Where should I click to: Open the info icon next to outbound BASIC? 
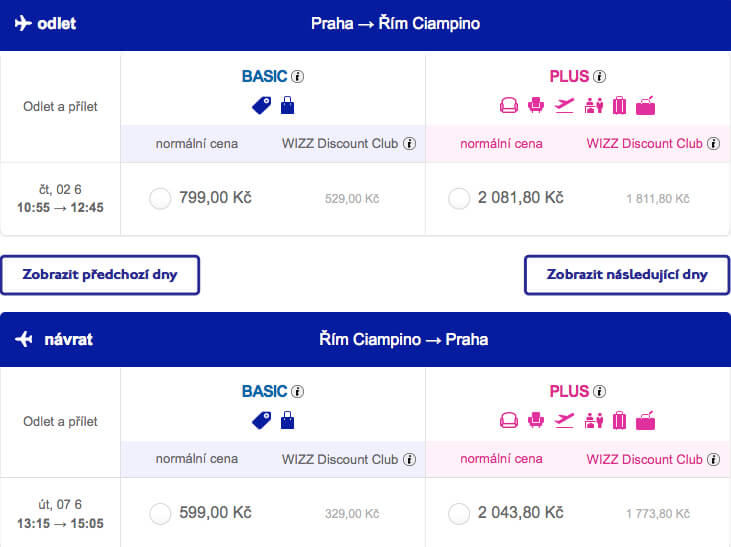(297, 76)
